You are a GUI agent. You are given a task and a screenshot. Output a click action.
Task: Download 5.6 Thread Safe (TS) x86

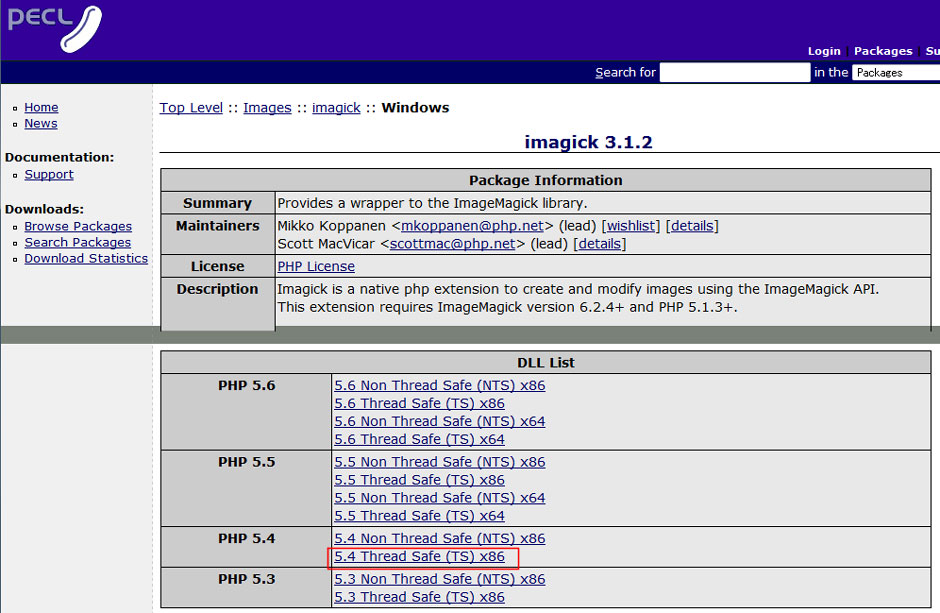click(x=420, y=403)
